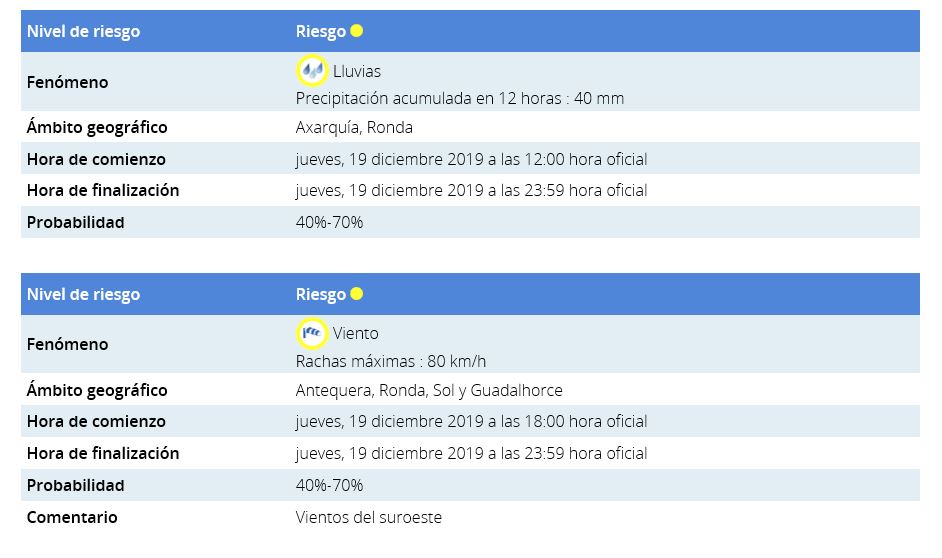Click the first Nivel de riesgo header
The image size is (942, 558).
click(84, 31)
